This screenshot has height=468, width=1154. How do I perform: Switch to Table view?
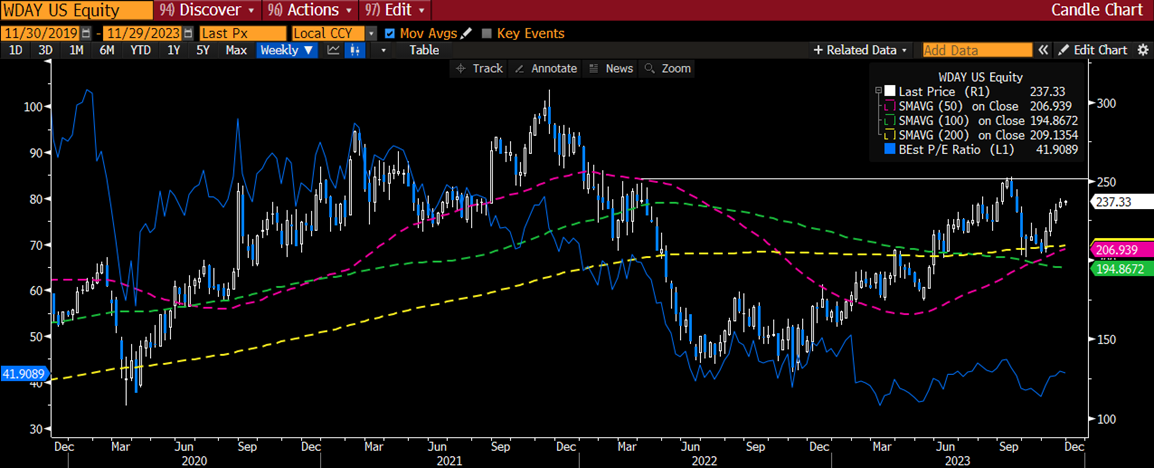click(425, 50)
